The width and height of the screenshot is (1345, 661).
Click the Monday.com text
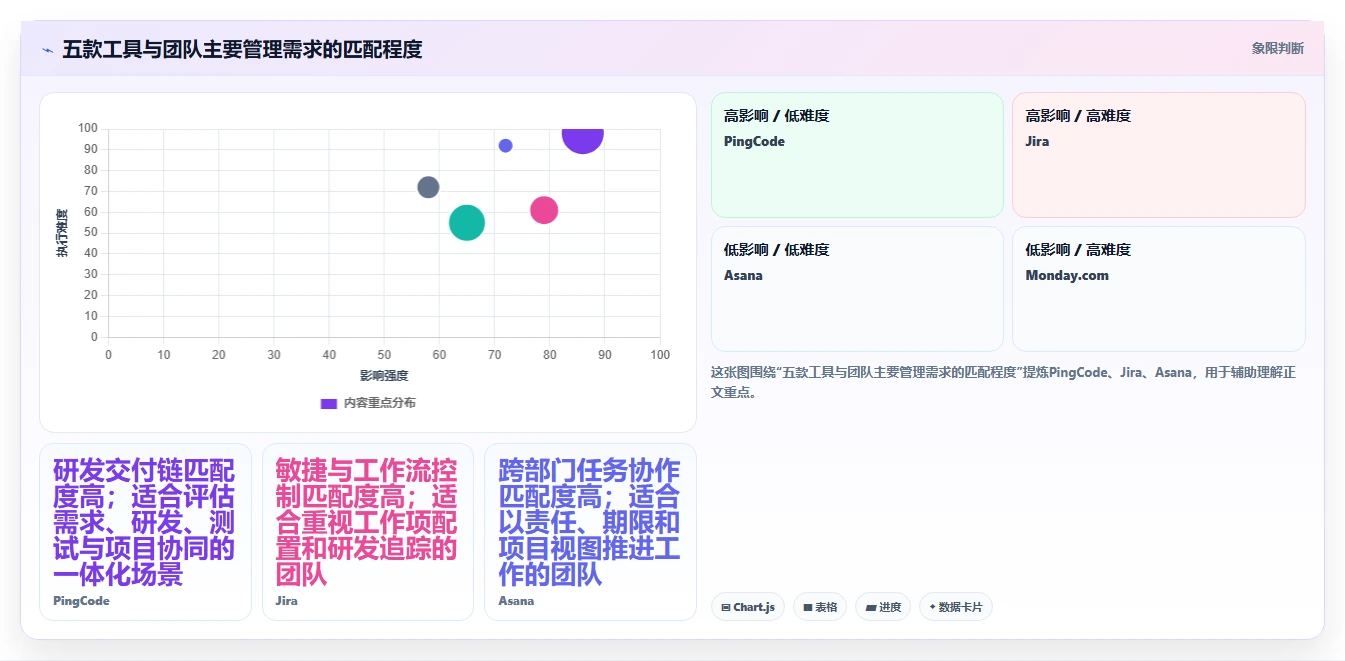[x=1067, y=276]
